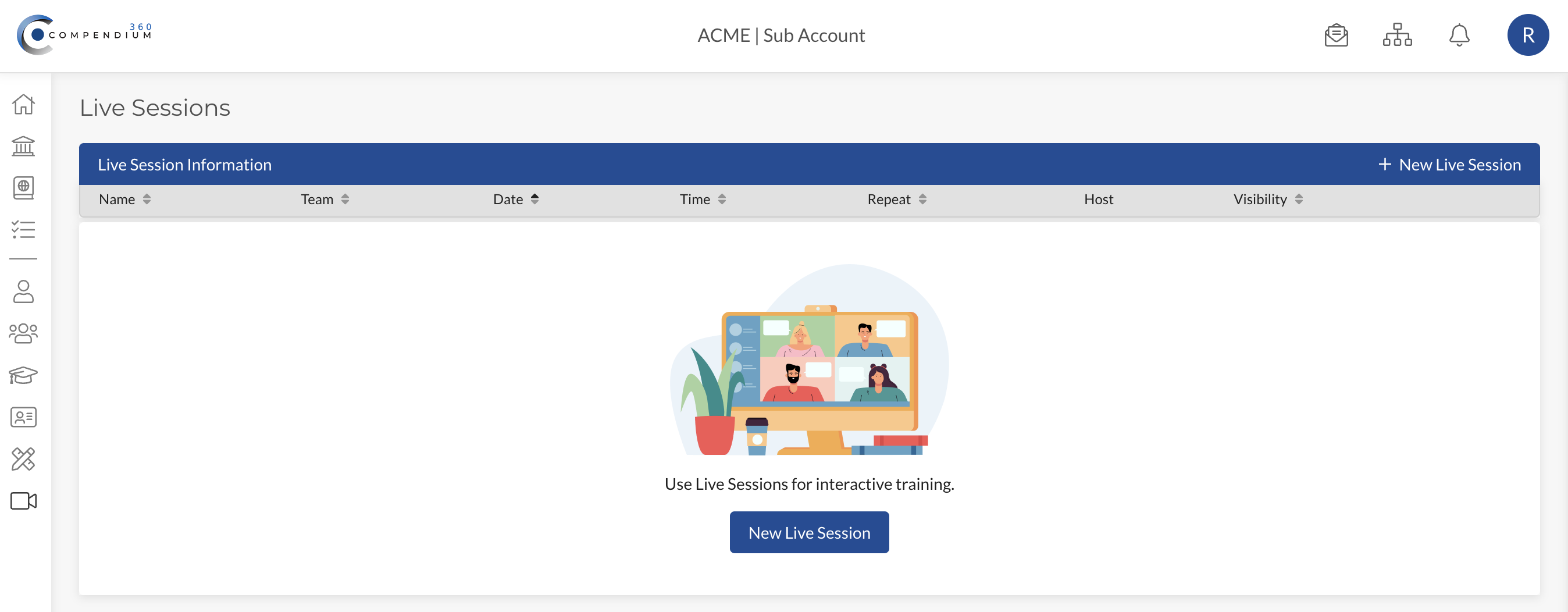This screenshot has width=1568, height=612.
Task: Open the graduation cap learning icon
Action: coord(23,375)
